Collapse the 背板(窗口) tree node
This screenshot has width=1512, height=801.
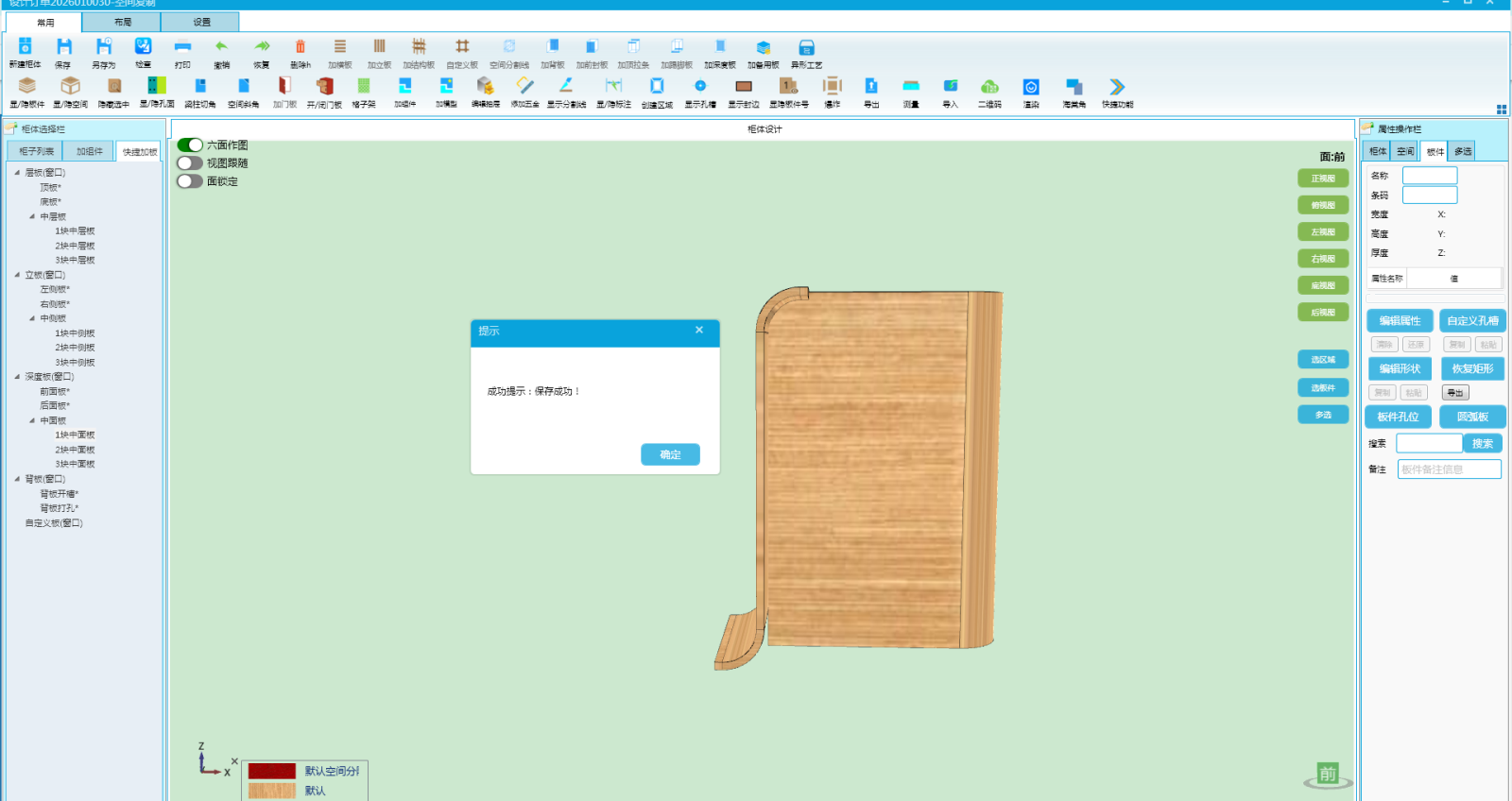(17, 479)
